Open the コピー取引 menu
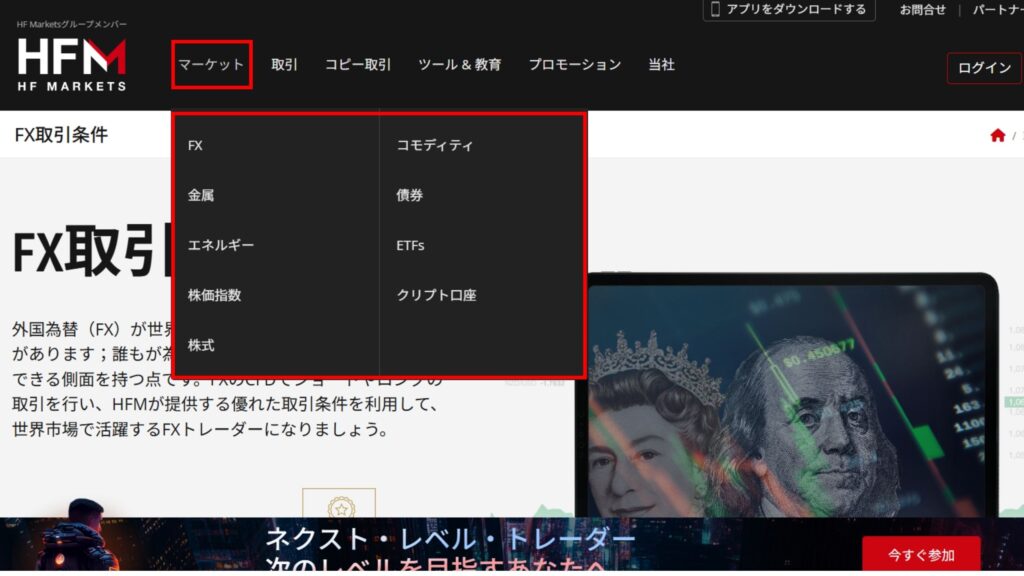 (358, 65)
